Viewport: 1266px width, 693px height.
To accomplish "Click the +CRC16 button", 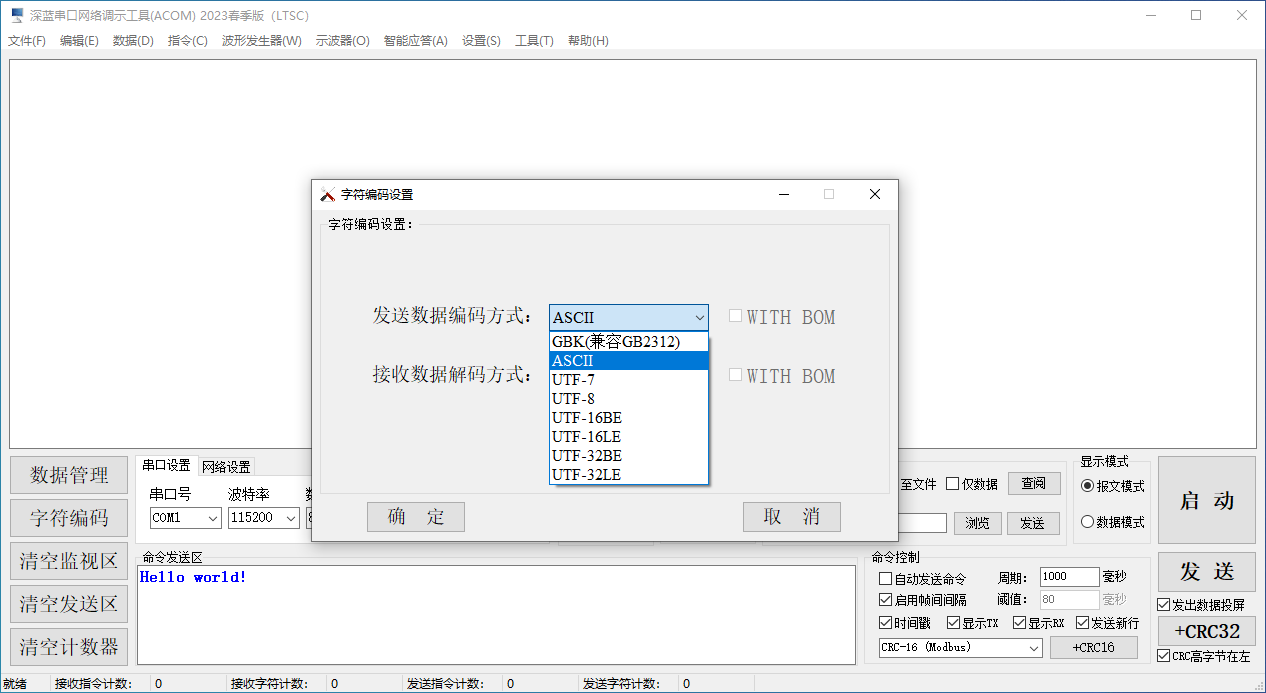I will pos(1094,648).
